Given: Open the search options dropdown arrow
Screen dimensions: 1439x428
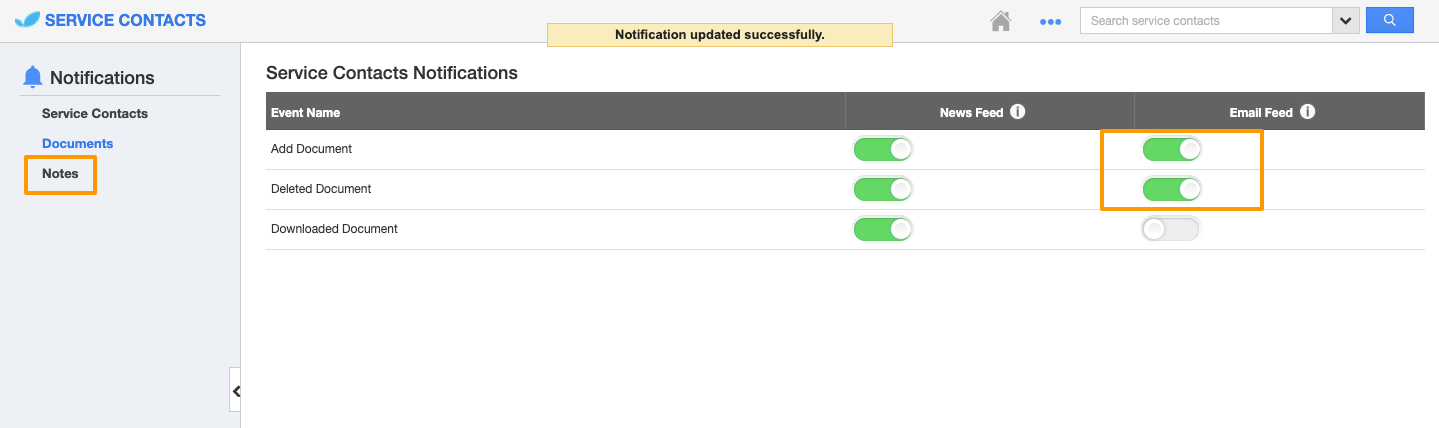Looking at the screenshot, I should tap(1345, 21).
